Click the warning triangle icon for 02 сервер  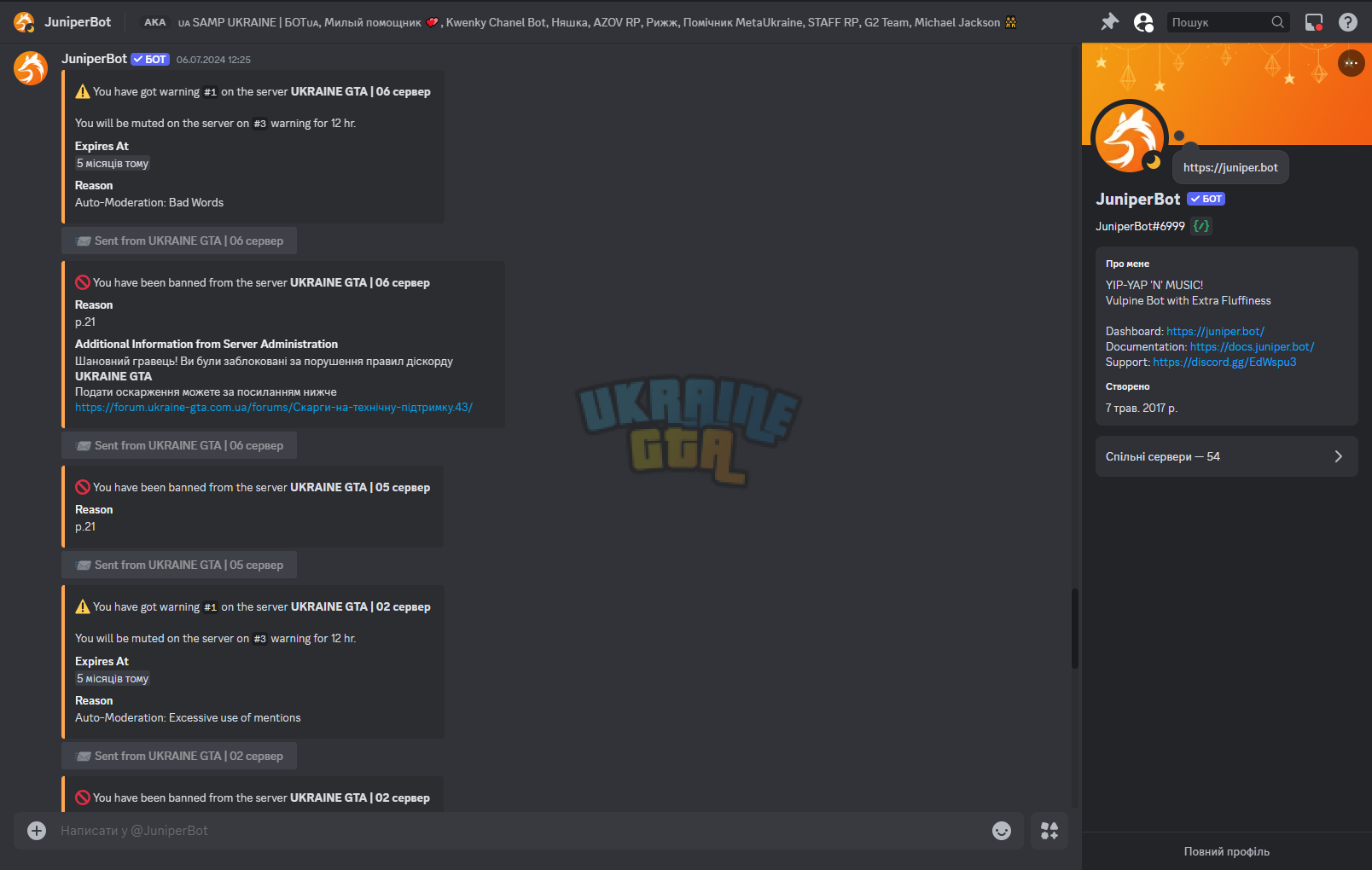tap(83, 606)
